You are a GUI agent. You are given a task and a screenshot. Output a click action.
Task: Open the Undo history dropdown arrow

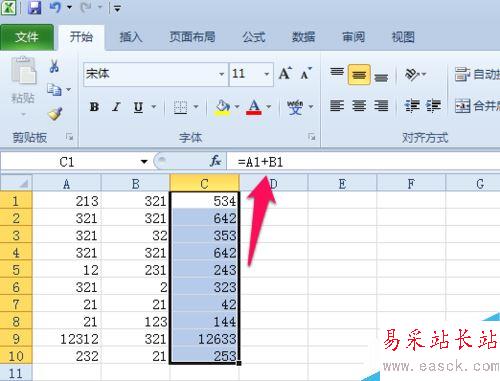(69, 7)
